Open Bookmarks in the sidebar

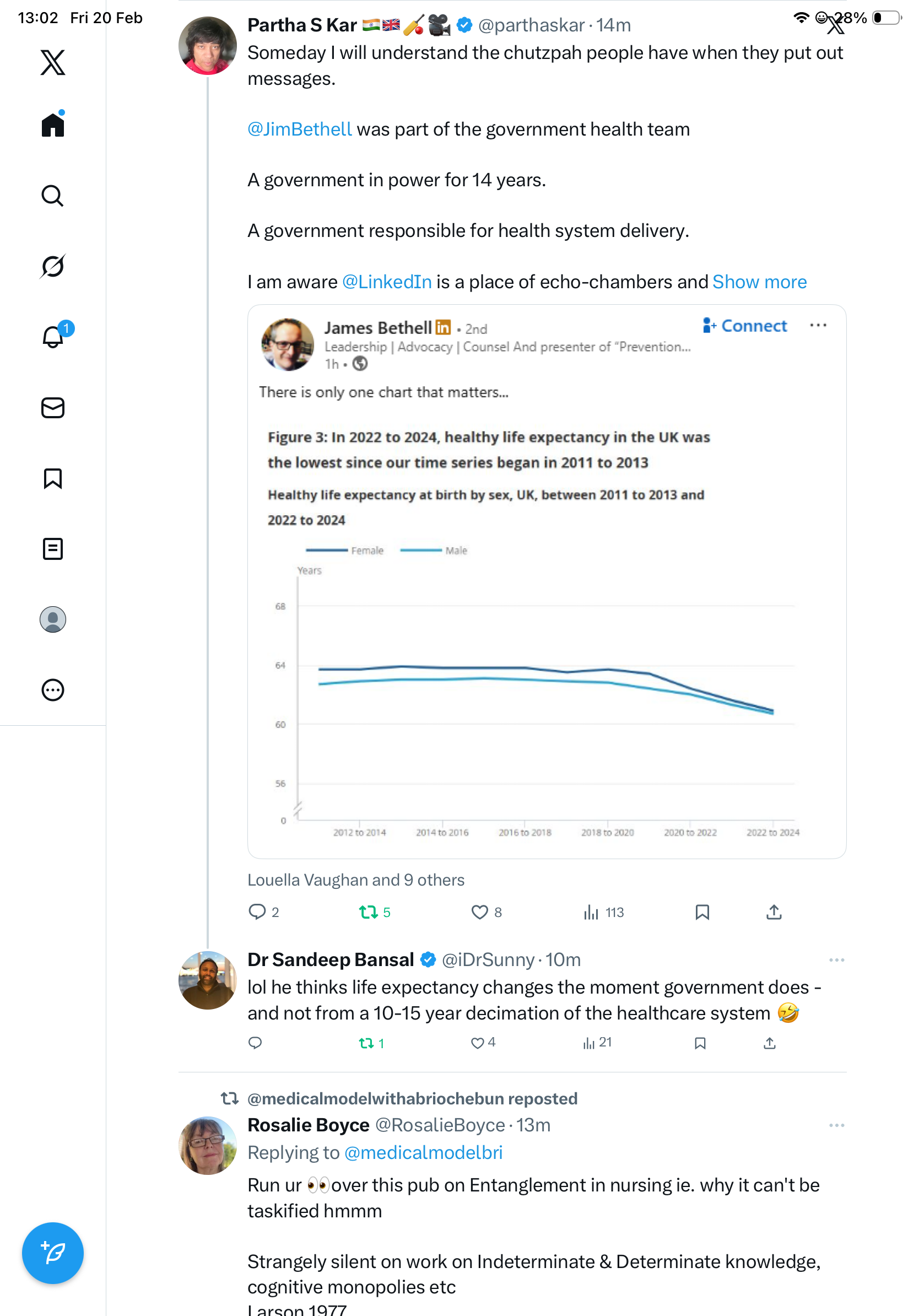(53, 478)
